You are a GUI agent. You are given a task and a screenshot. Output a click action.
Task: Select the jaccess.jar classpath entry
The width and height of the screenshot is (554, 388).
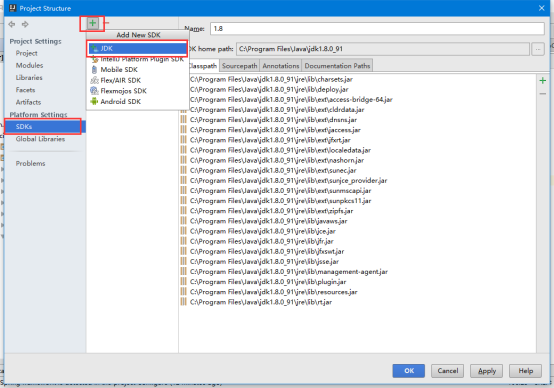point(275,130)
